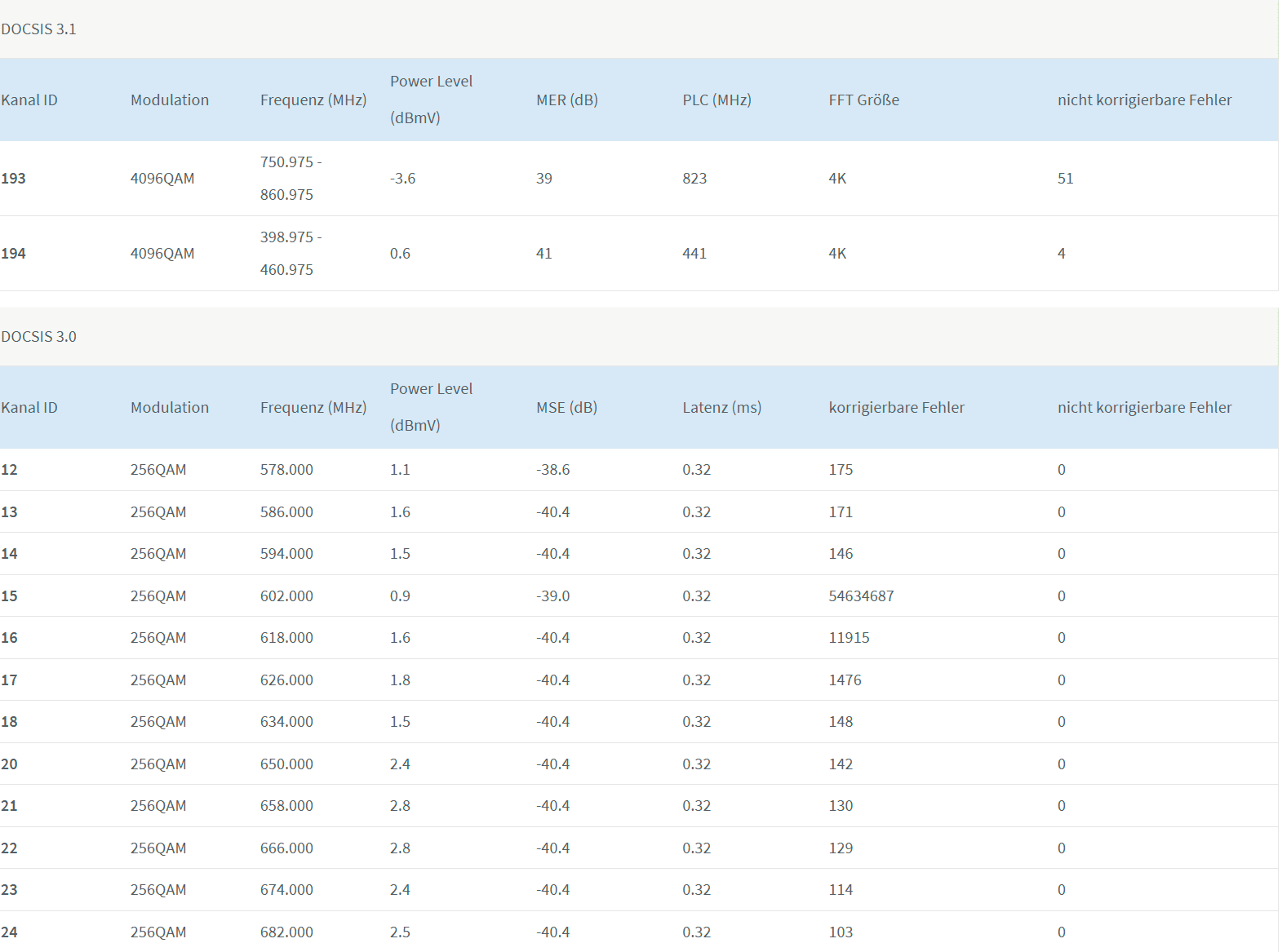
Task: Click MSE value -38.6
Action: point(553,470)
